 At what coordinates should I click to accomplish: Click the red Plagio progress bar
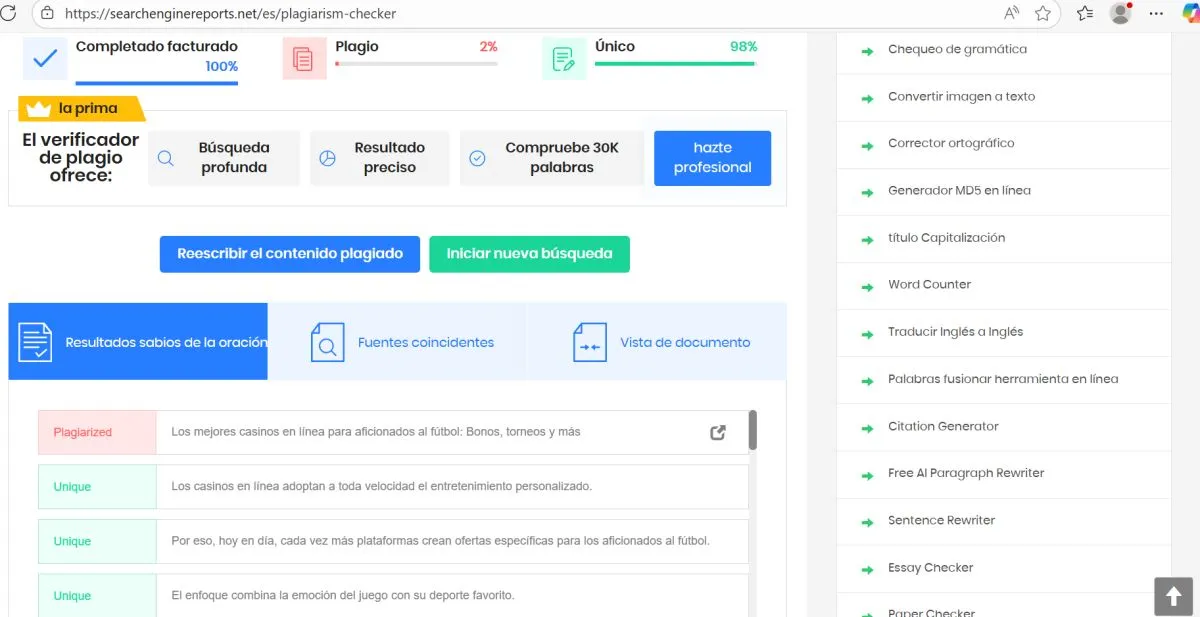coord(416,64)
